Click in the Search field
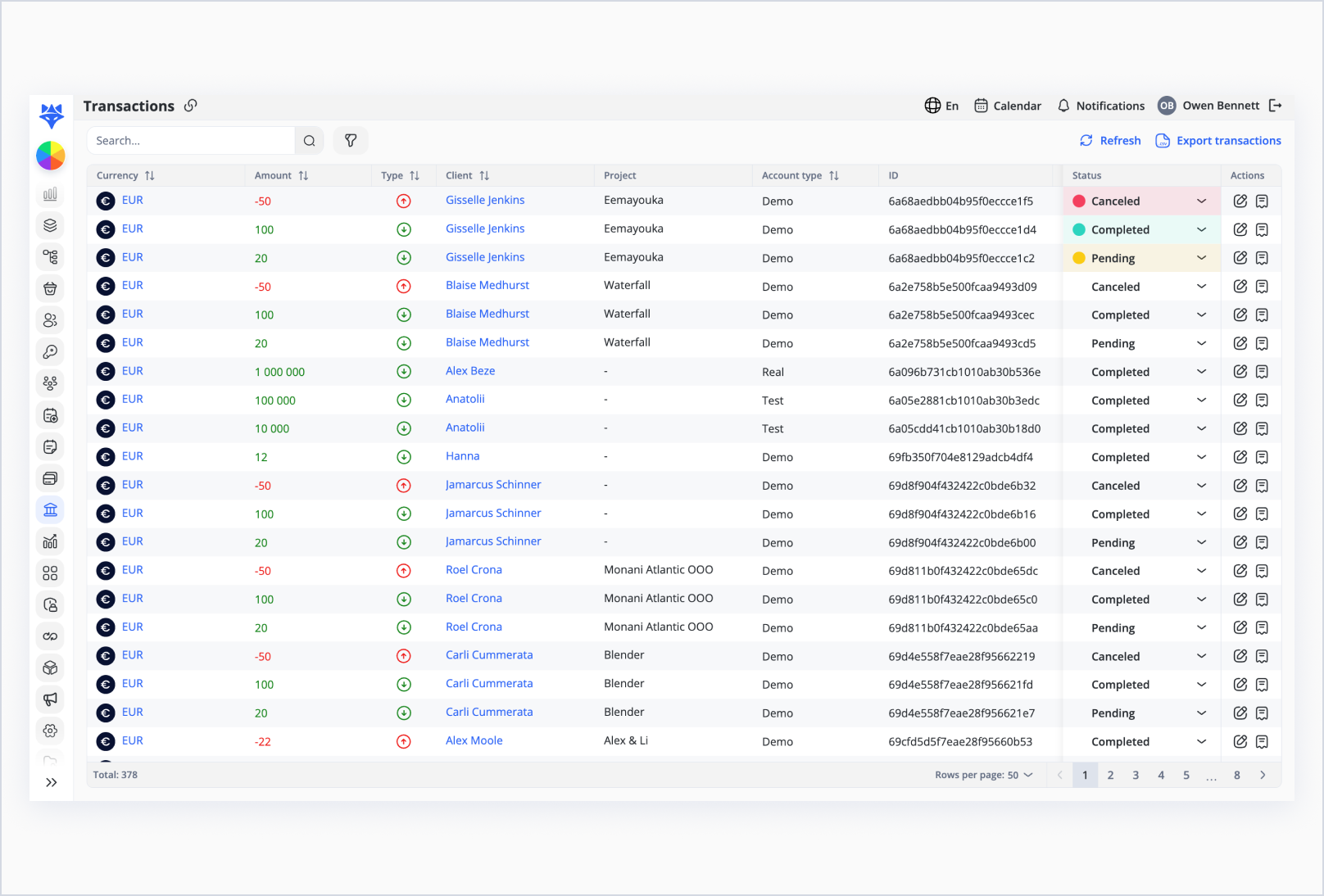 (191, 141)
